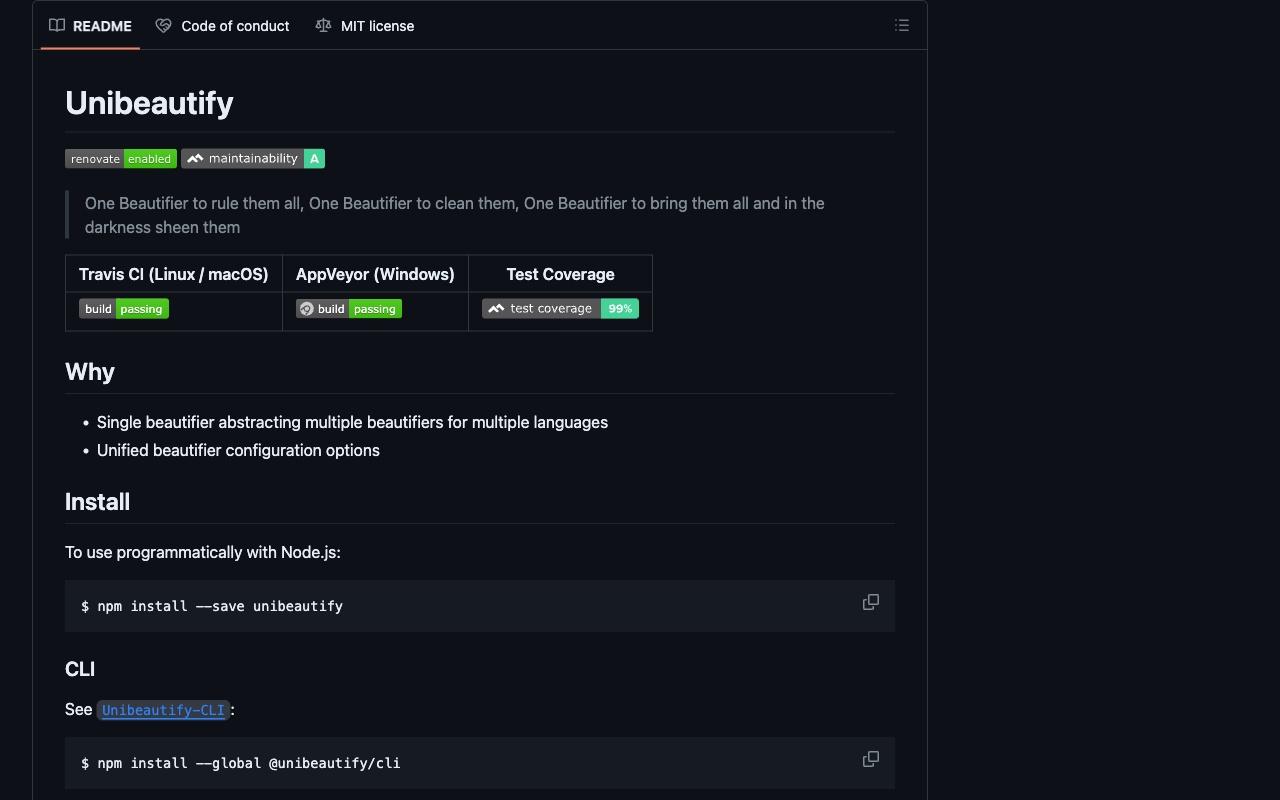Click the Install section heading
1280x800 pixels.
[97, 502]
